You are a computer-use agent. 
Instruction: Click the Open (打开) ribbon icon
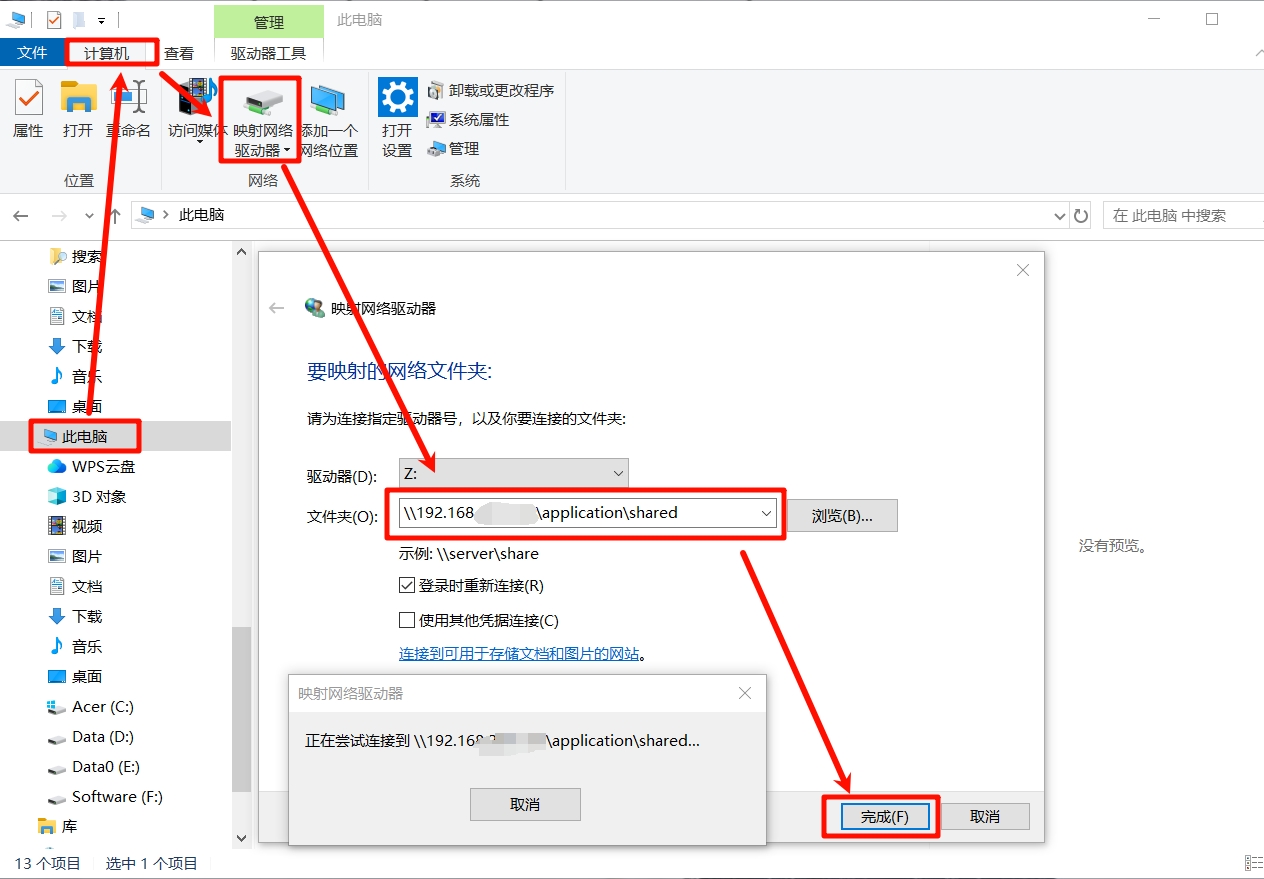tap(78, 109)
